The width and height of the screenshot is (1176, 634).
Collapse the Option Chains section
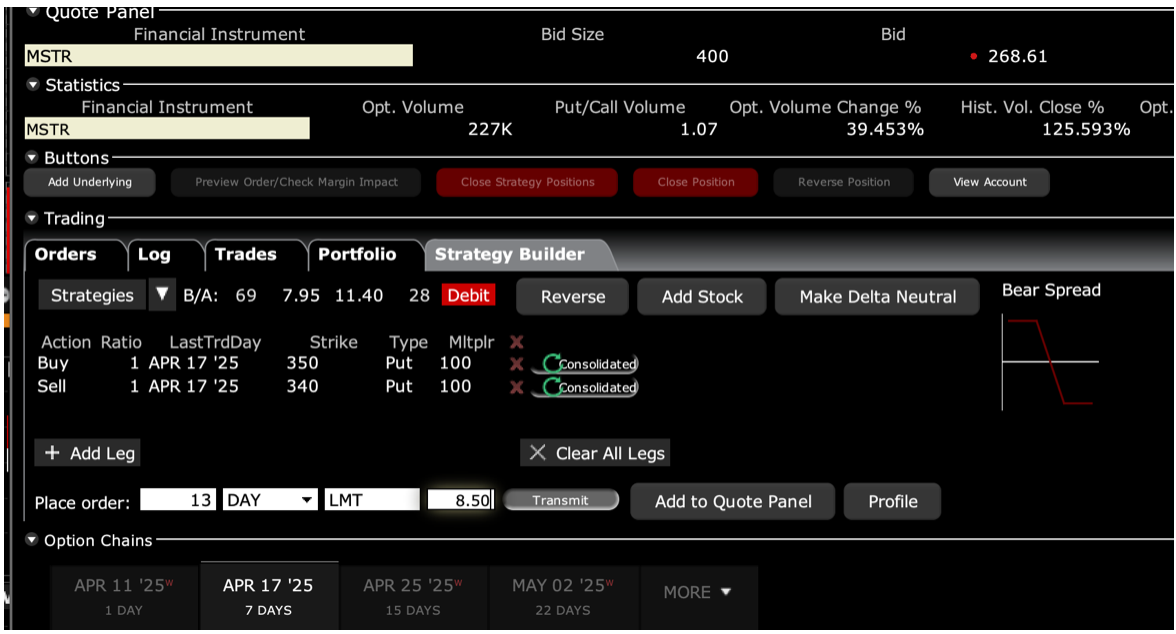pyautogui.click(x=32, y=541)
